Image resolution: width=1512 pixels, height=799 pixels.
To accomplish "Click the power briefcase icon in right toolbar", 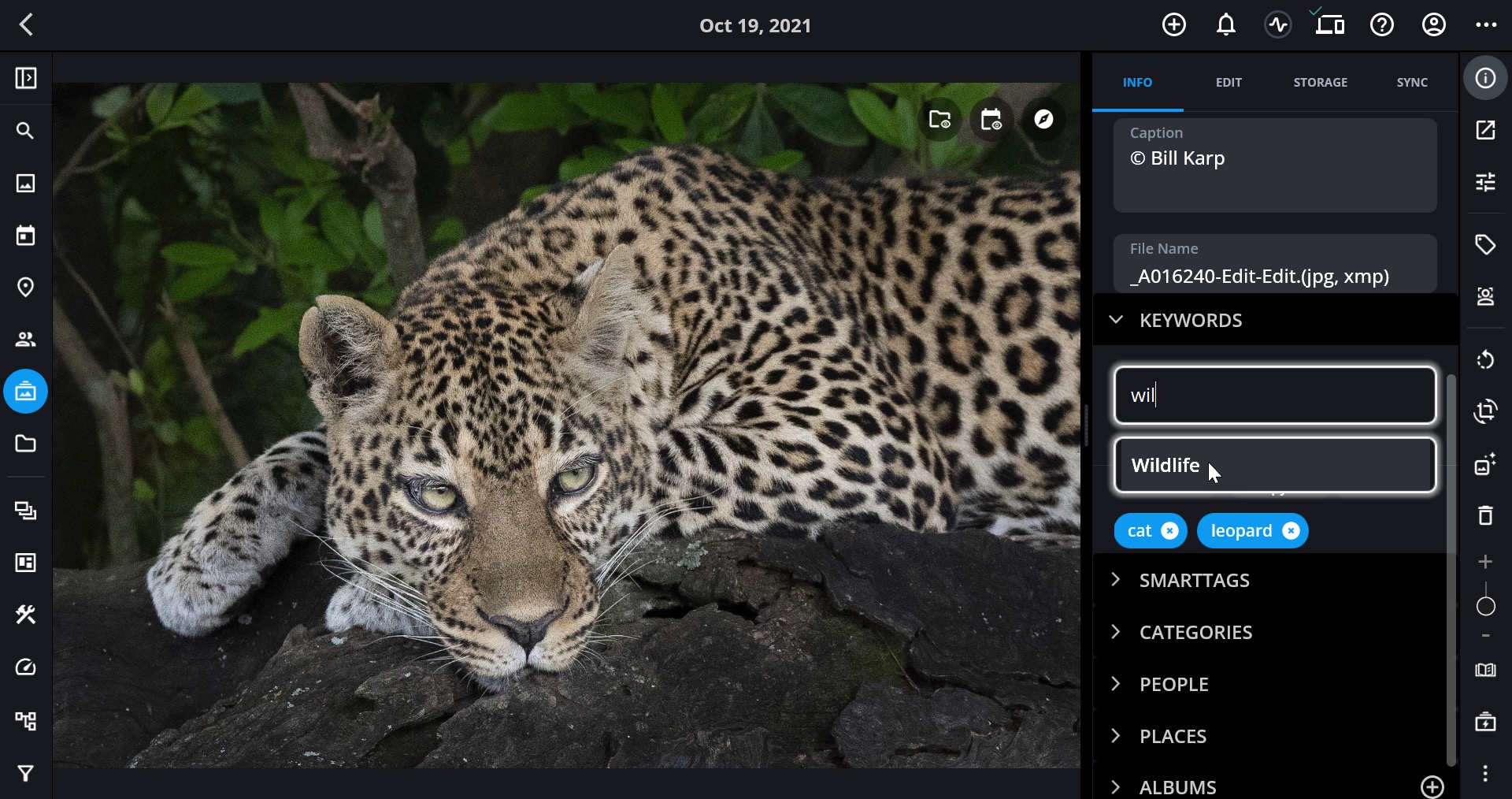I will point(1485,722).
